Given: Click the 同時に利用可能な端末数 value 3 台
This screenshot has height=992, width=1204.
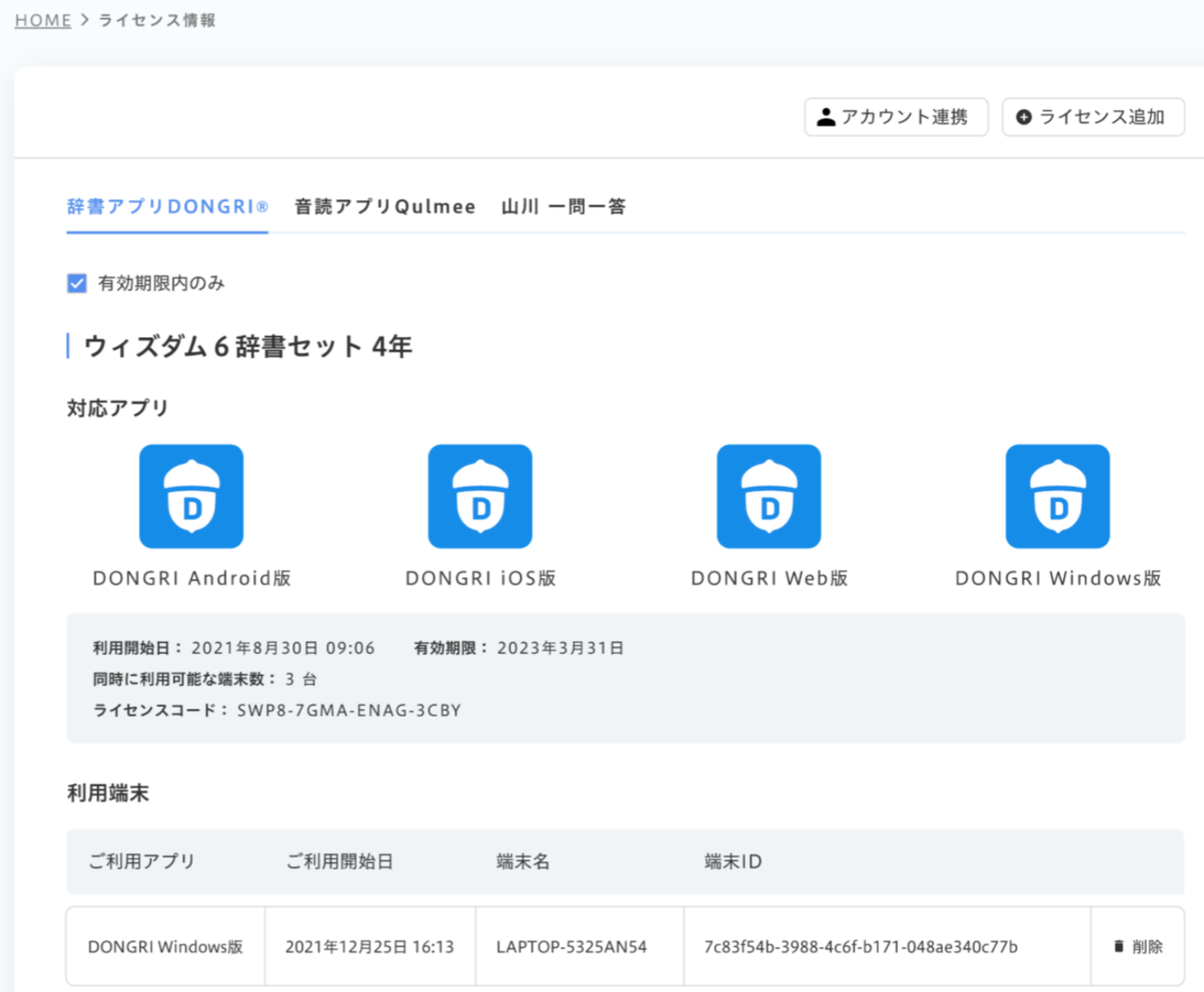Looking at the screenshot, I should pos(301,679).
